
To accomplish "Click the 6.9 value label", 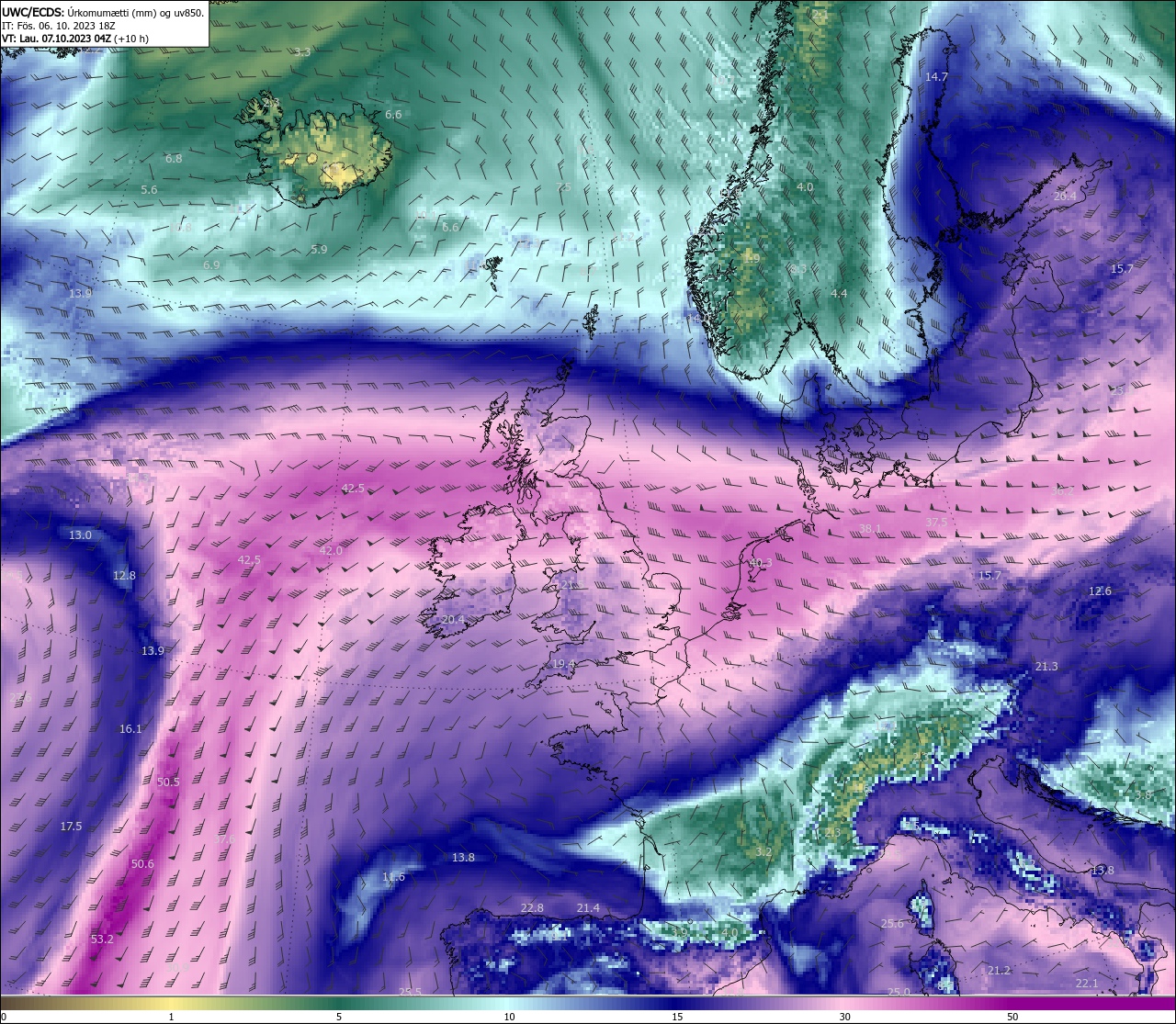I will 211,265.
